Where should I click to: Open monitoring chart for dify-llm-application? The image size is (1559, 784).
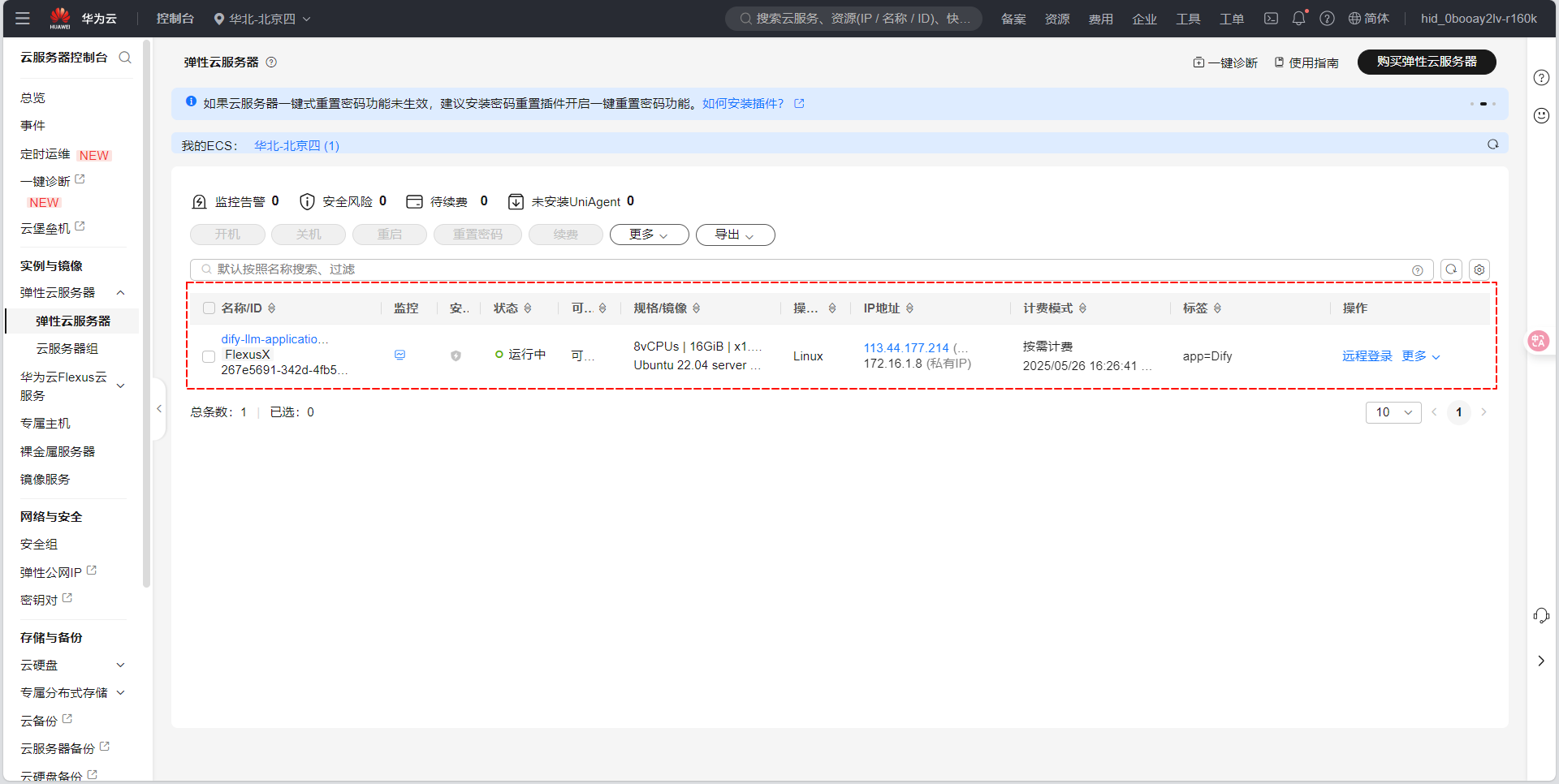(399, 355)
